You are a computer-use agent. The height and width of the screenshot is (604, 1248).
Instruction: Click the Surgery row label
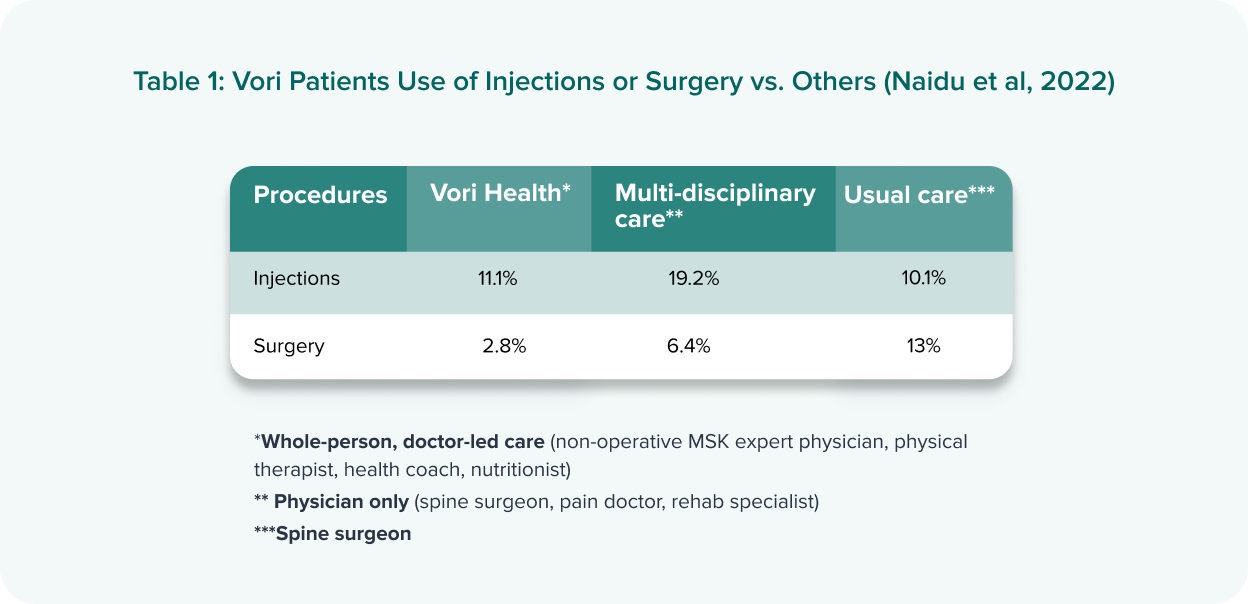pyautogui.click(x=289, y=347)
